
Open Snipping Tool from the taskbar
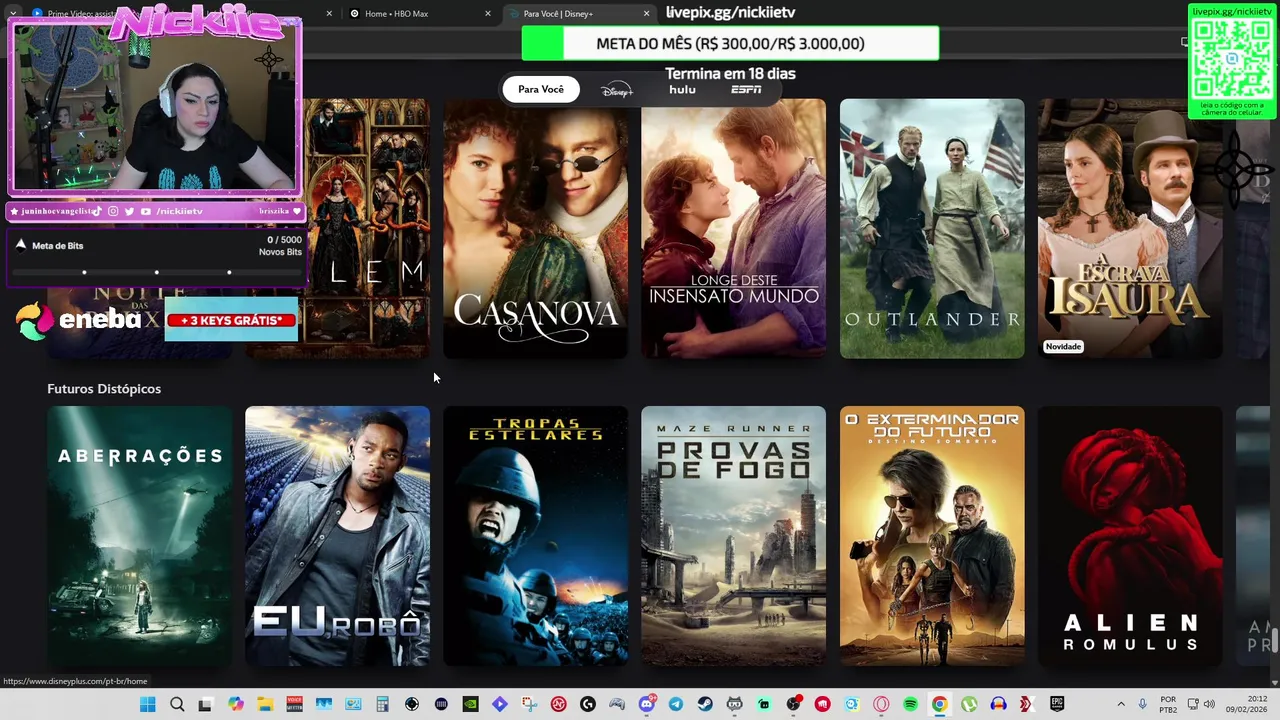point(529,704)
